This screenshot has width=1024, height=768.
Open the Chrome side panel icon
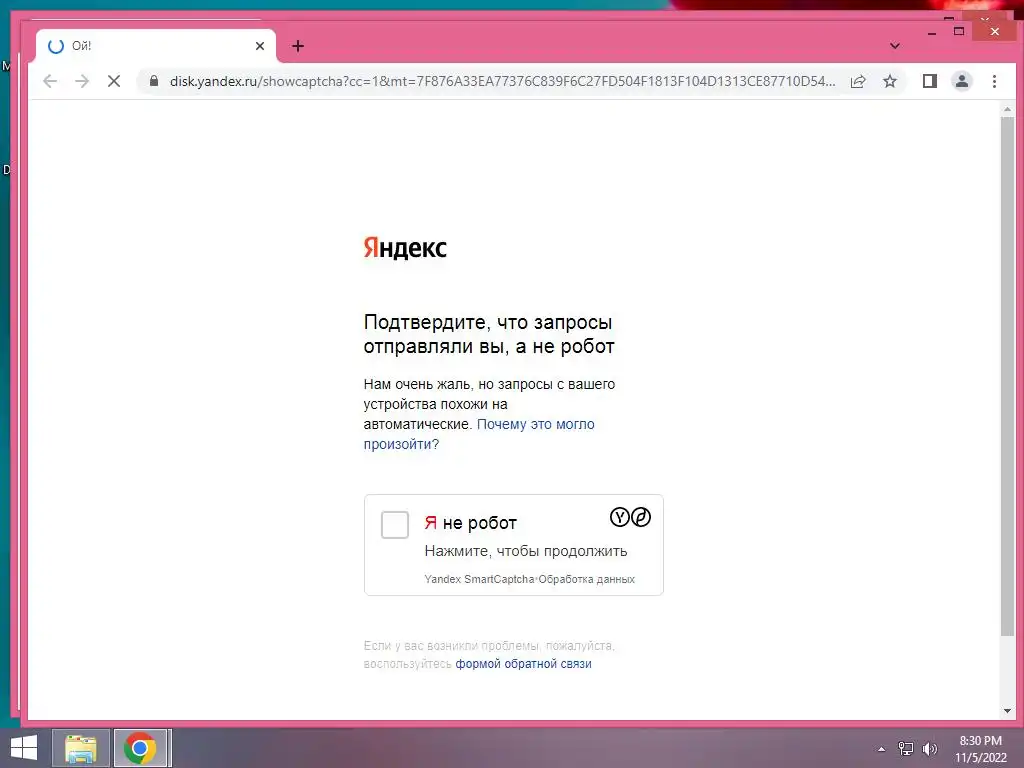pyautogui.click(x=929, y=81)
